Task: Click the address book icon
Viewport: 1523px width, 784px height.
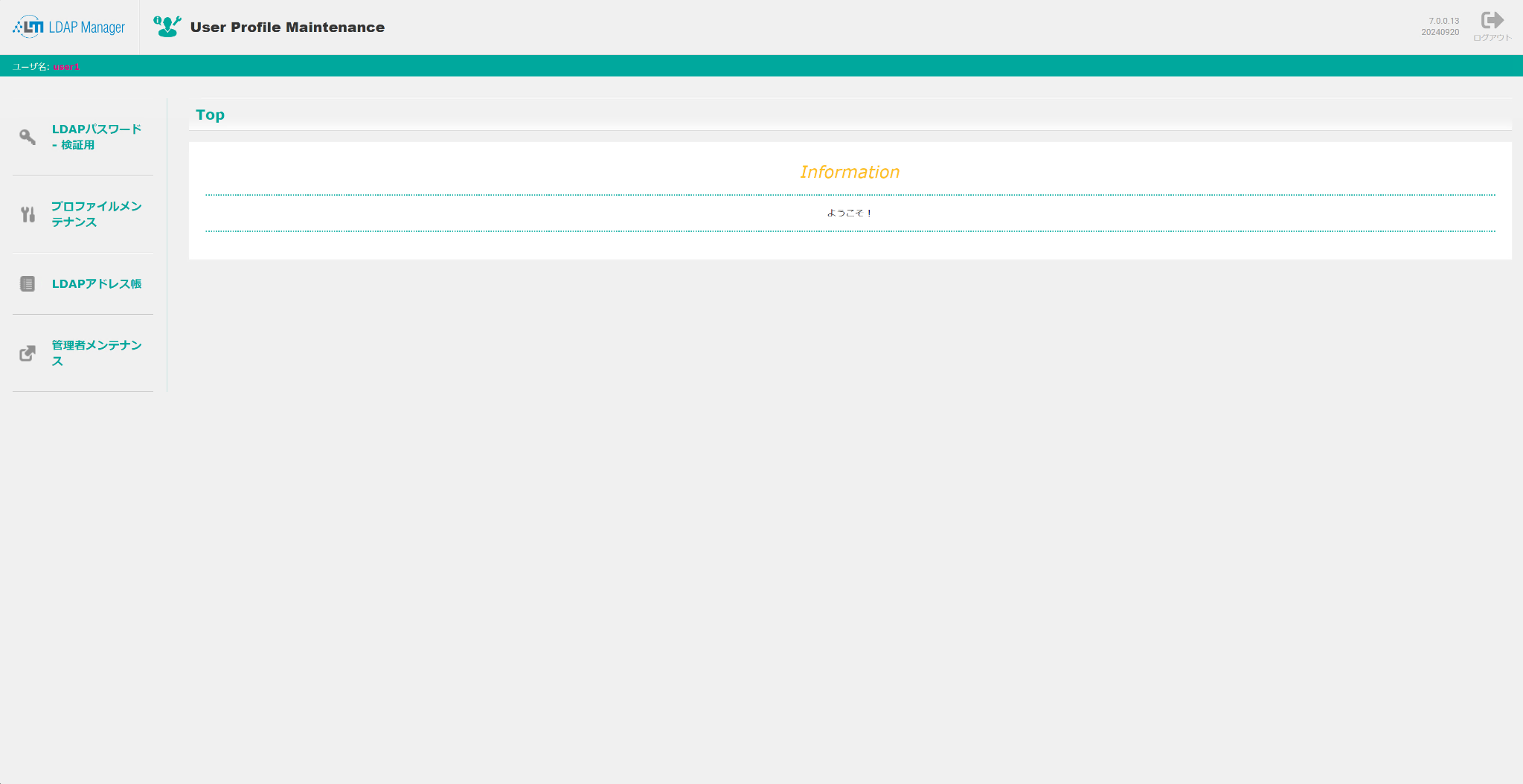Action: coord(28,283)
